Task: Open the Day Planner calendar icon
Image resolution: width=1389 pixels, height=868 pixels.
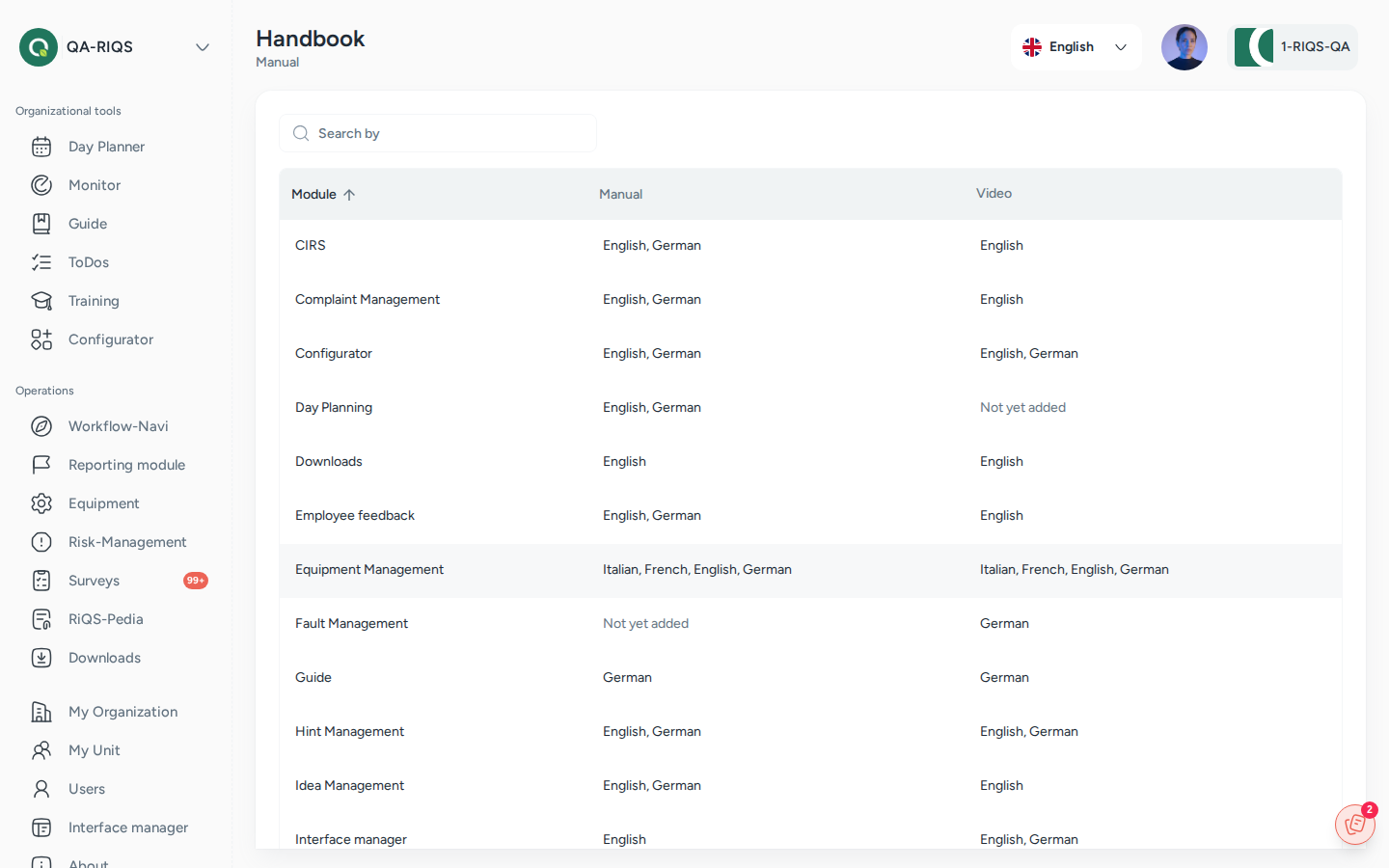Action: pyautogui.click(x=41, y=147)
